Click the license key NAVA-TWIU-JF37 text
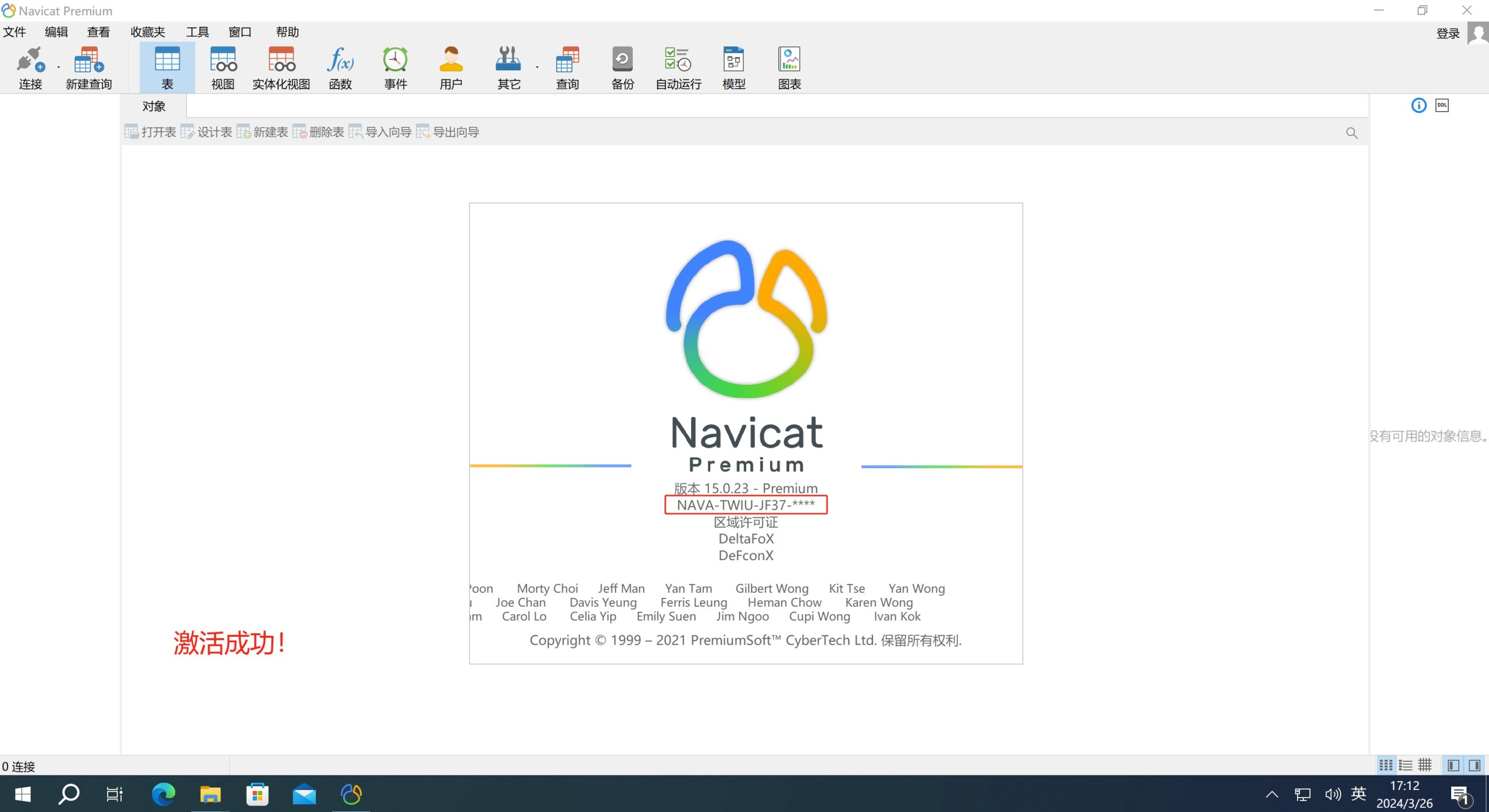 pyautogui.click(x=746, y=505)
